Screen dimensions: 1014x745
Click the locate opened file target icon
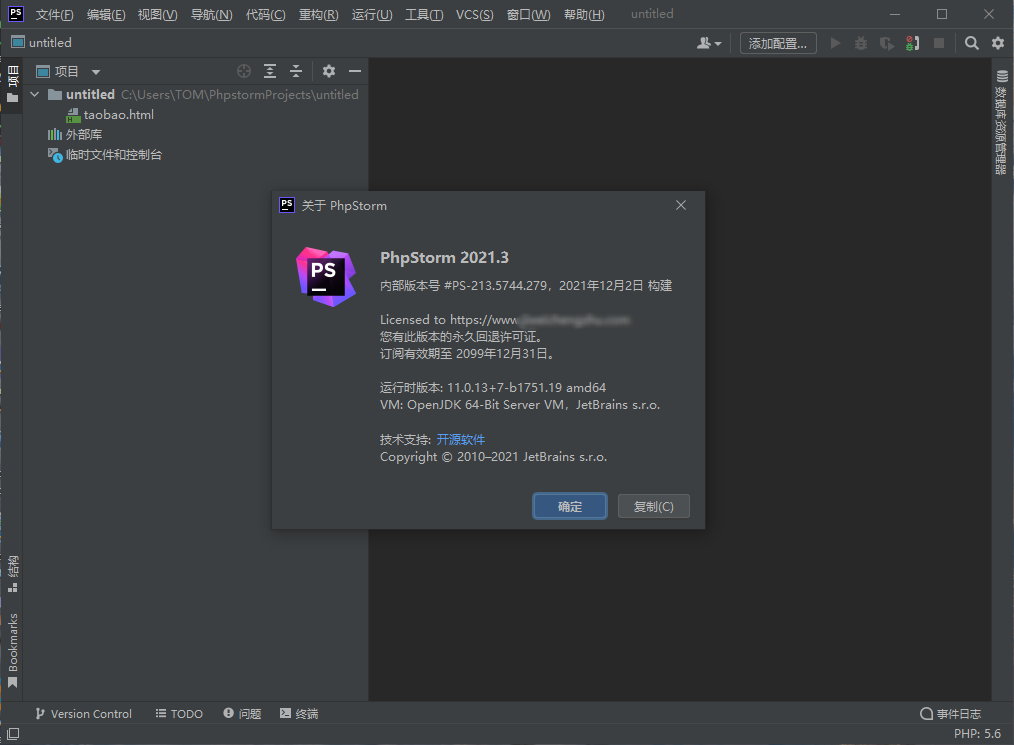point(244,71)
